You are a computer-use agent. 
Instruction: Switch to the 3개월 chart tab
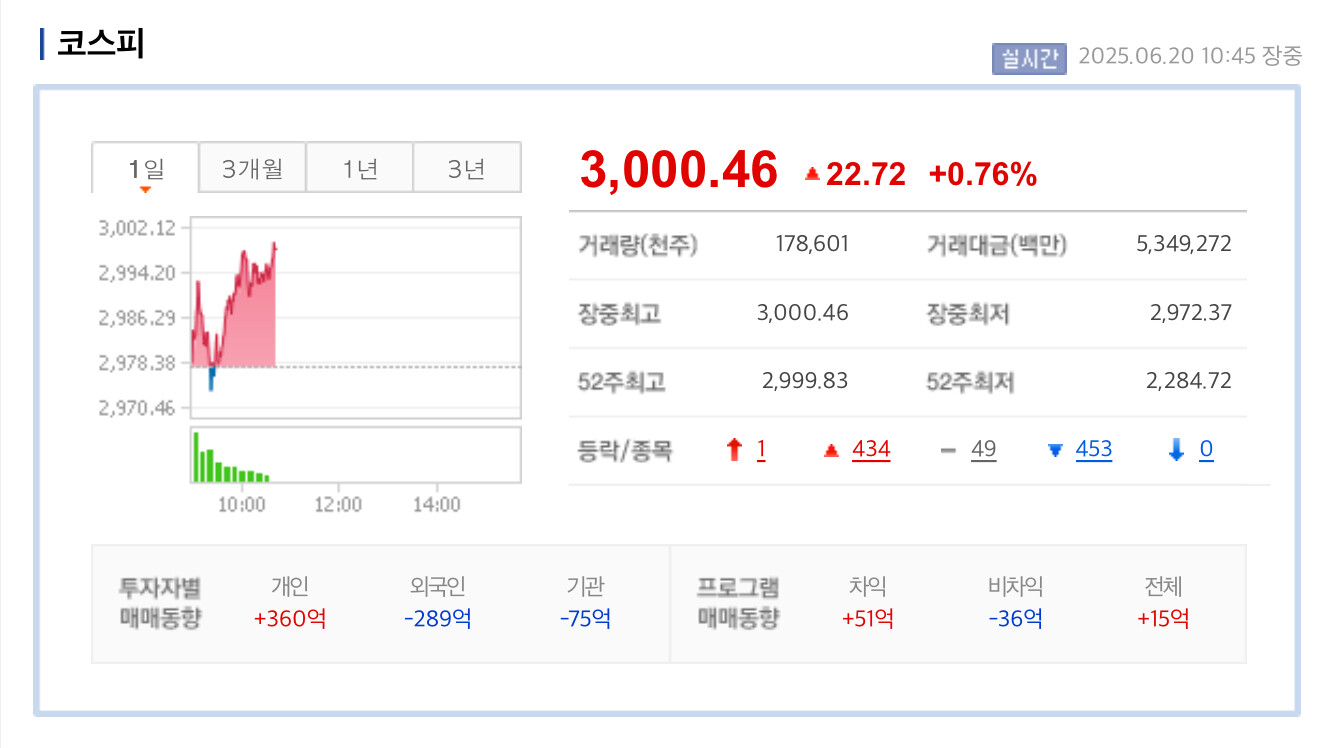pyautogui.click(x=252, y=167)
